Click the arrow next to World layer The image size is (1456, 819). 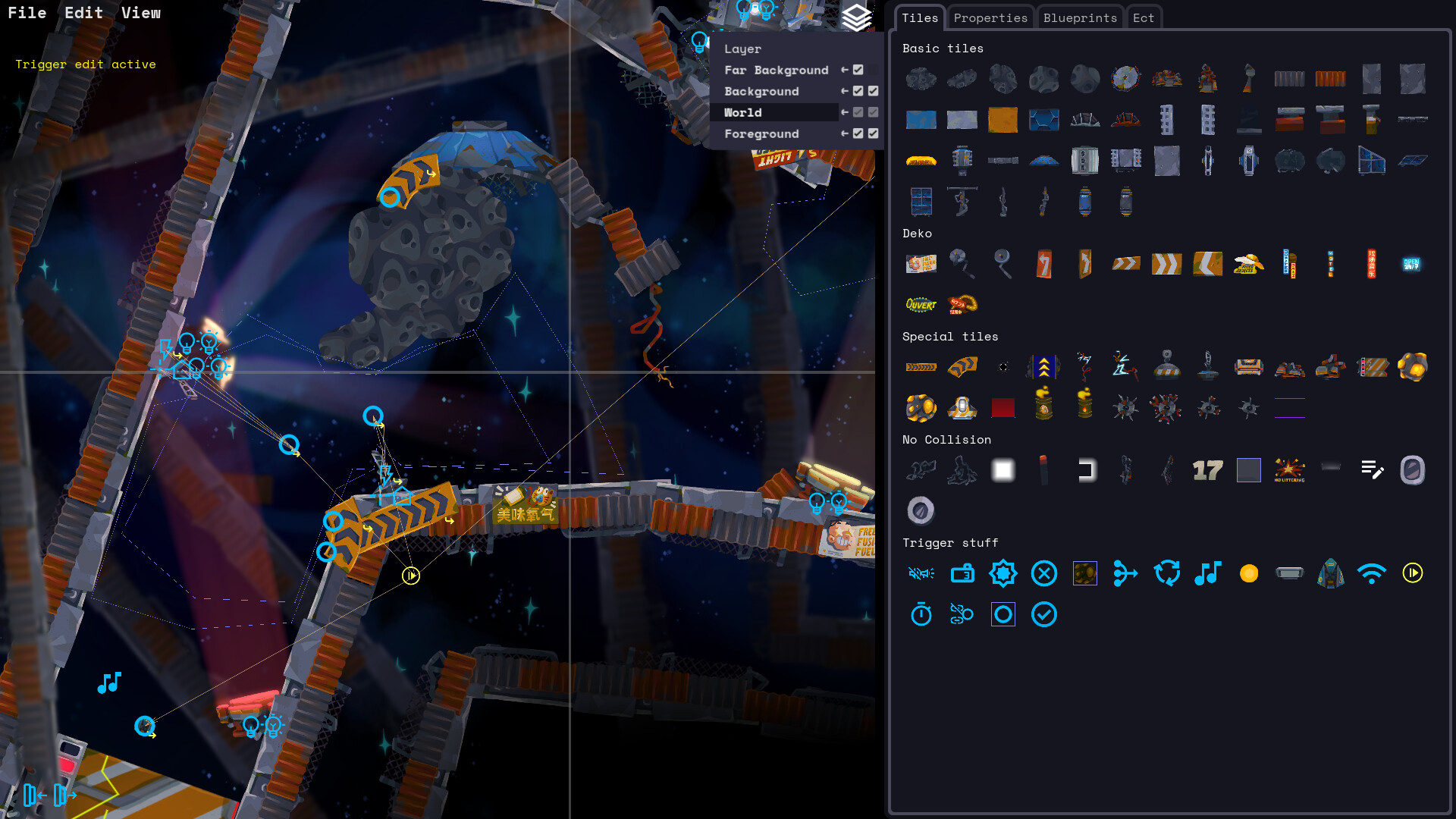tap(844, 112)
